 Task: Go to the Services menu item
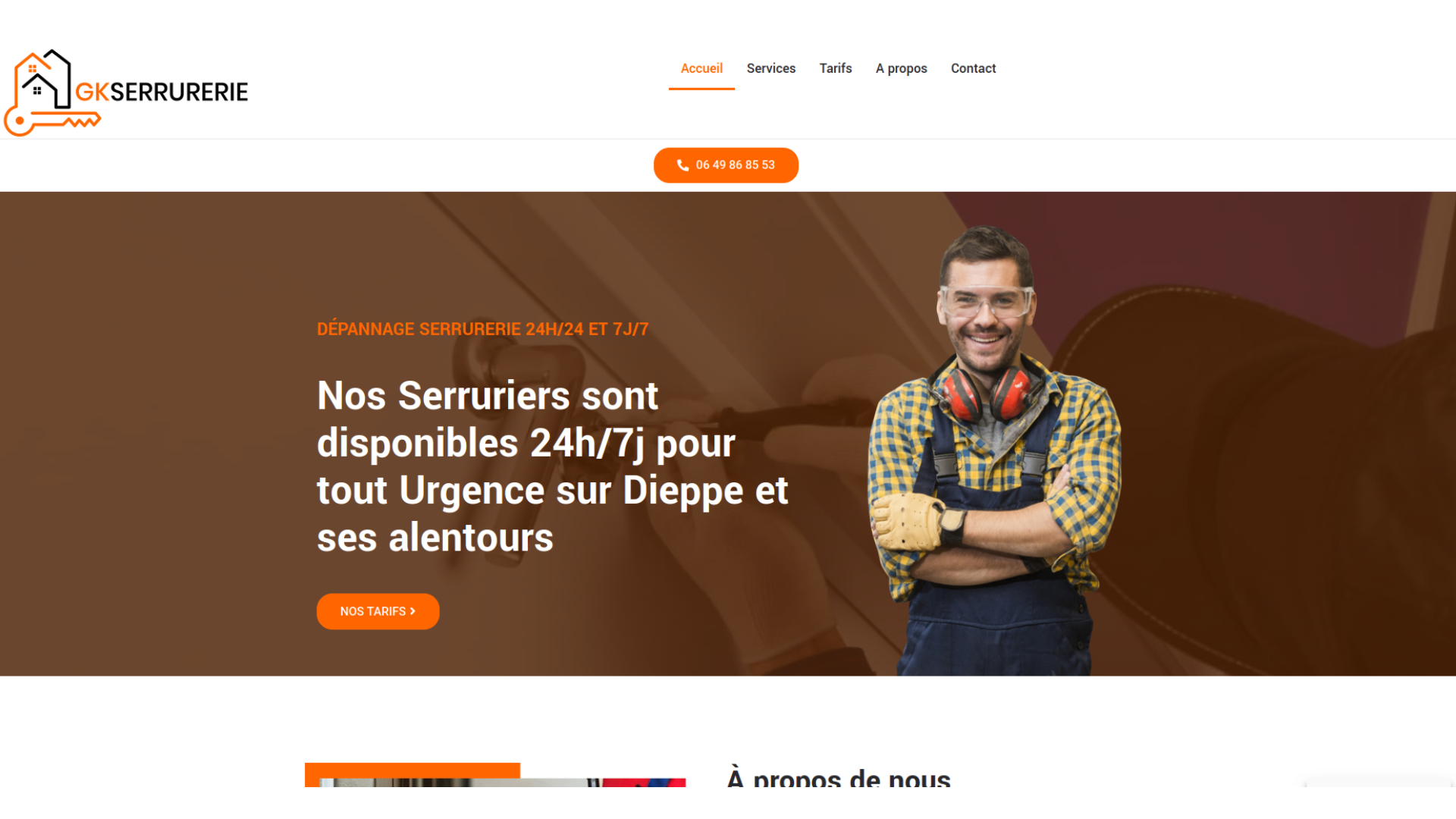pyautogui.click(x=771, y=68)
